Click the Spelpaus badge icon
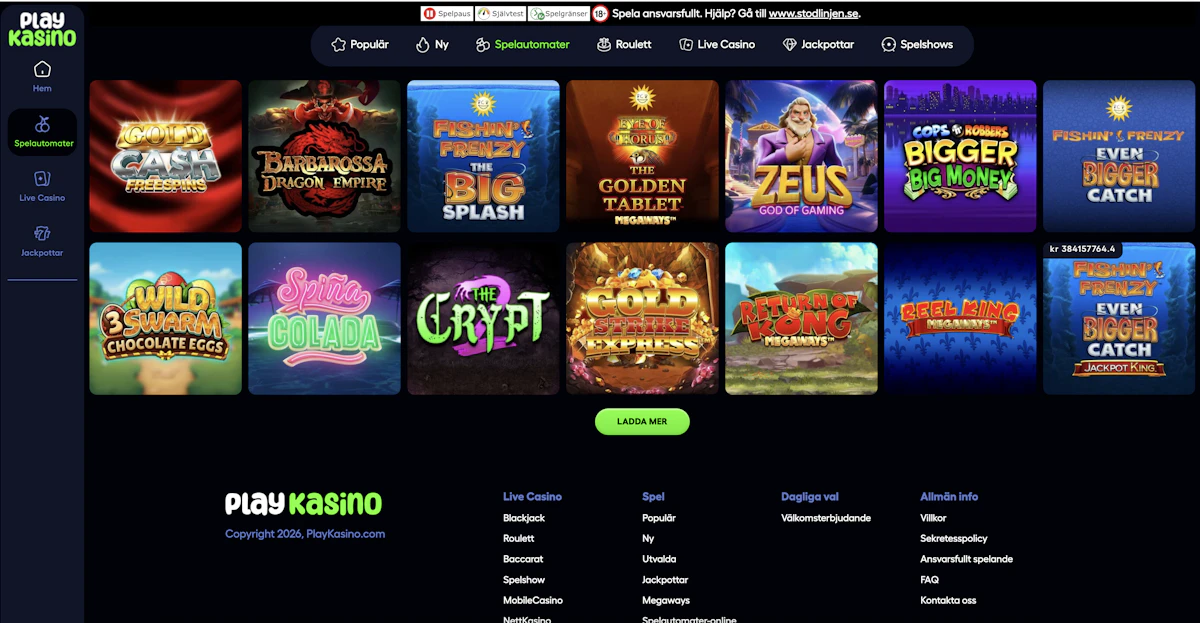Screen dimensions: 1200x623 [447, 14]
